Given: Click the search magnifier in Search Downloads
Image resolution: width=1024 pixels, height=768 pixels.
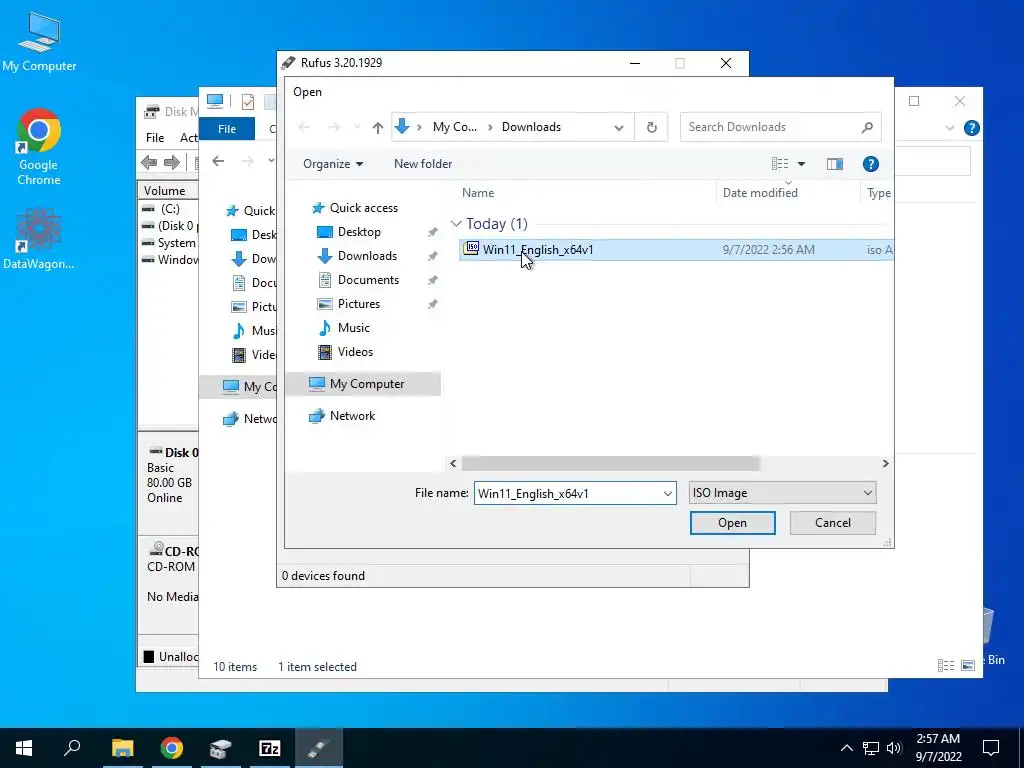Looking at the screenshot, I should click(867, 127).
